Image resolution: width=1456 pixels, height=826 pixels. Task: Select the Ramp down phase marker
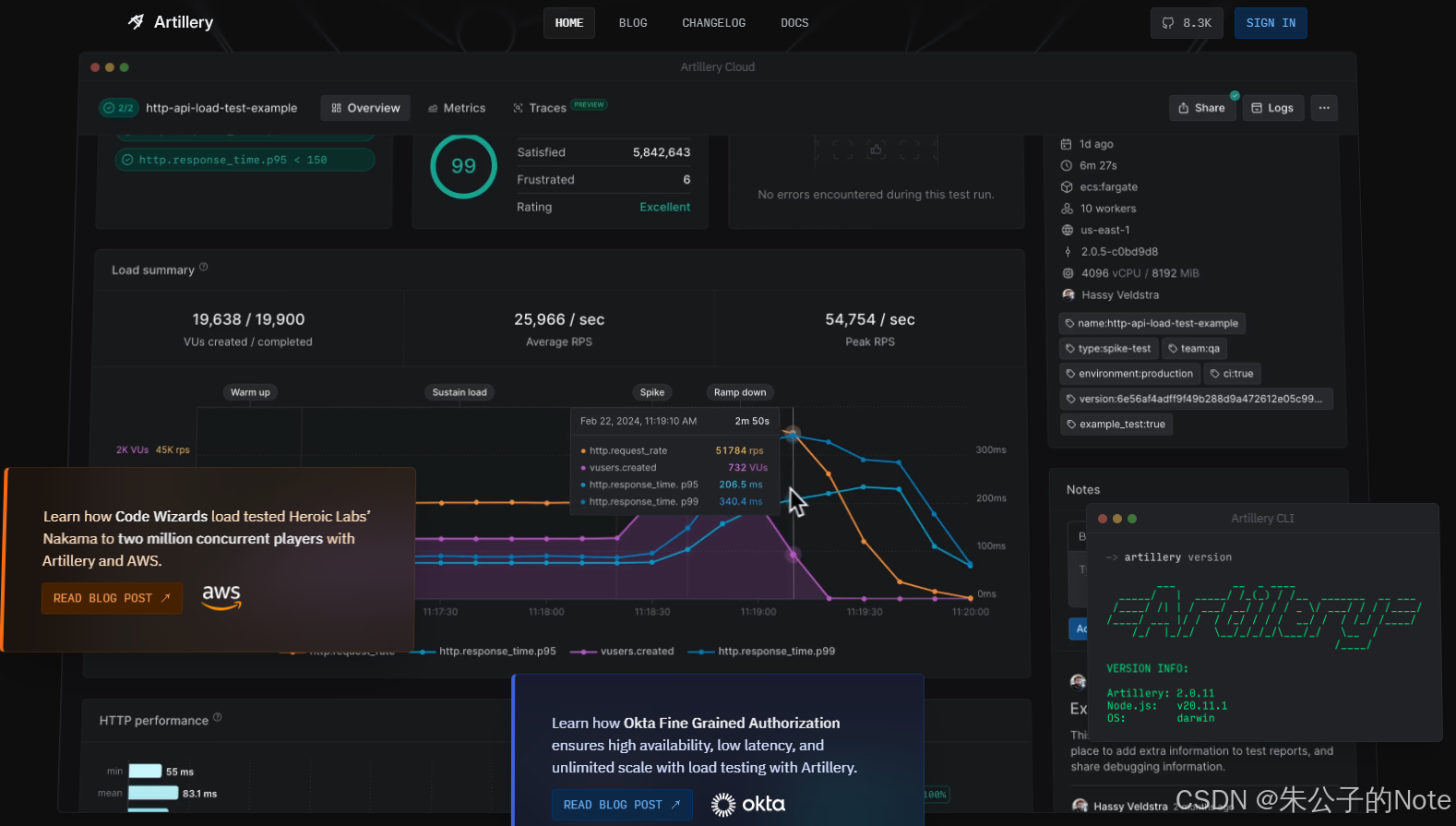740,392
